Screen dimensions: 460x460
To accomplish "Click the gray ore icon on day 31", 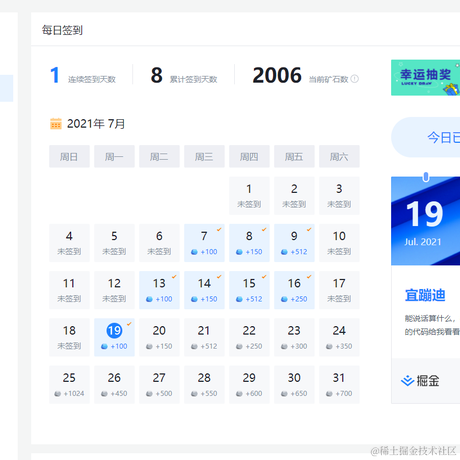I will pyautogui.click(x=329, y=394).
